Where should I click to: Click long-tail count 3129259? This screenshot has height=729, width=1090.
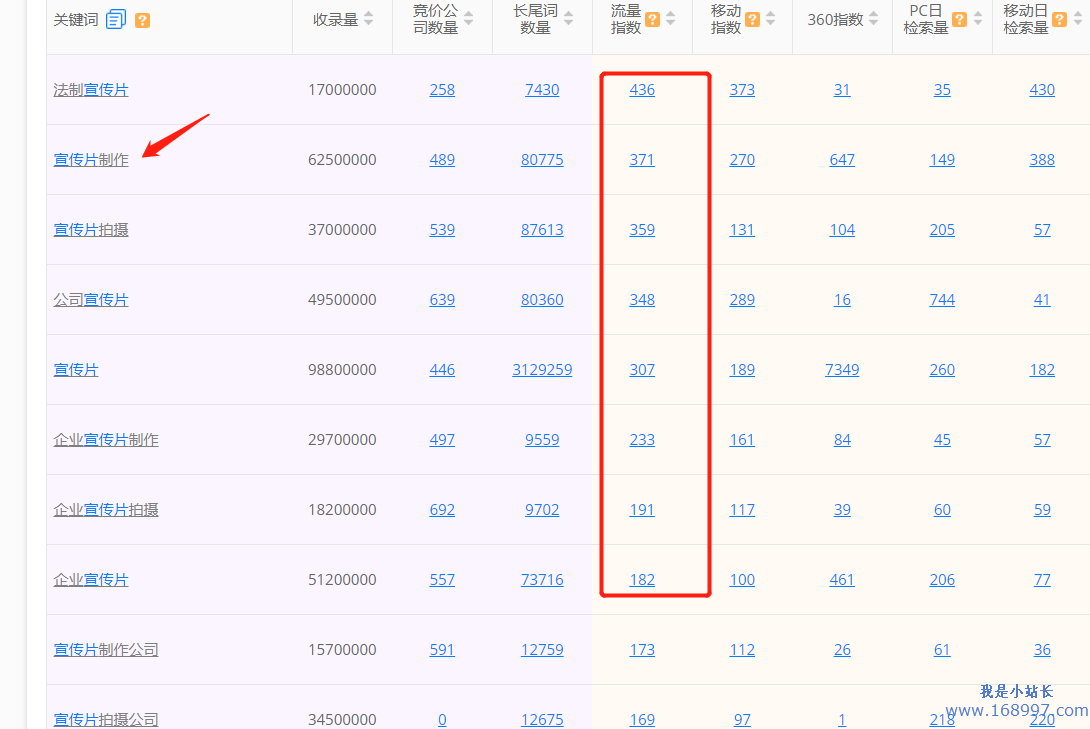click(x=542, y=370)
